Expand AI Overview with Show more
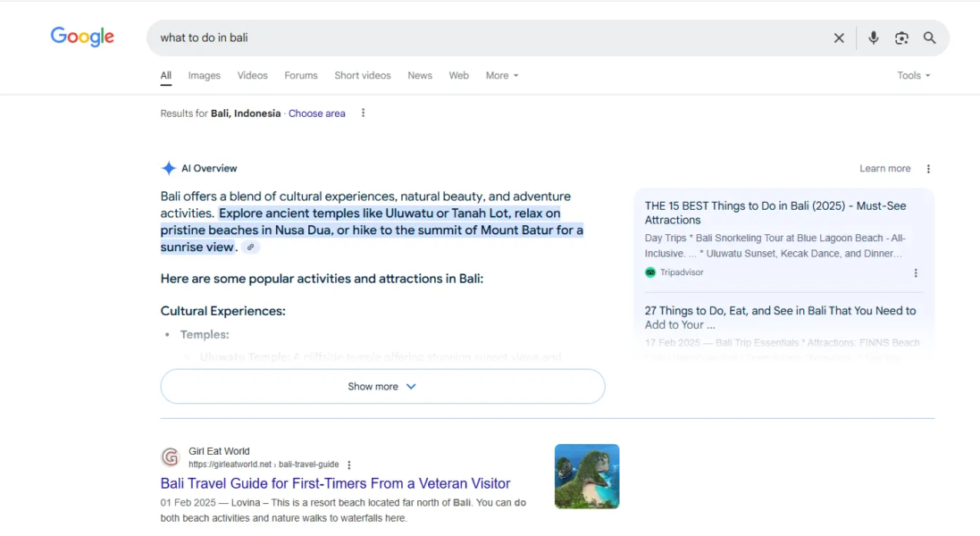The height and width of the screenshot is (536, 980). point(382,386)
